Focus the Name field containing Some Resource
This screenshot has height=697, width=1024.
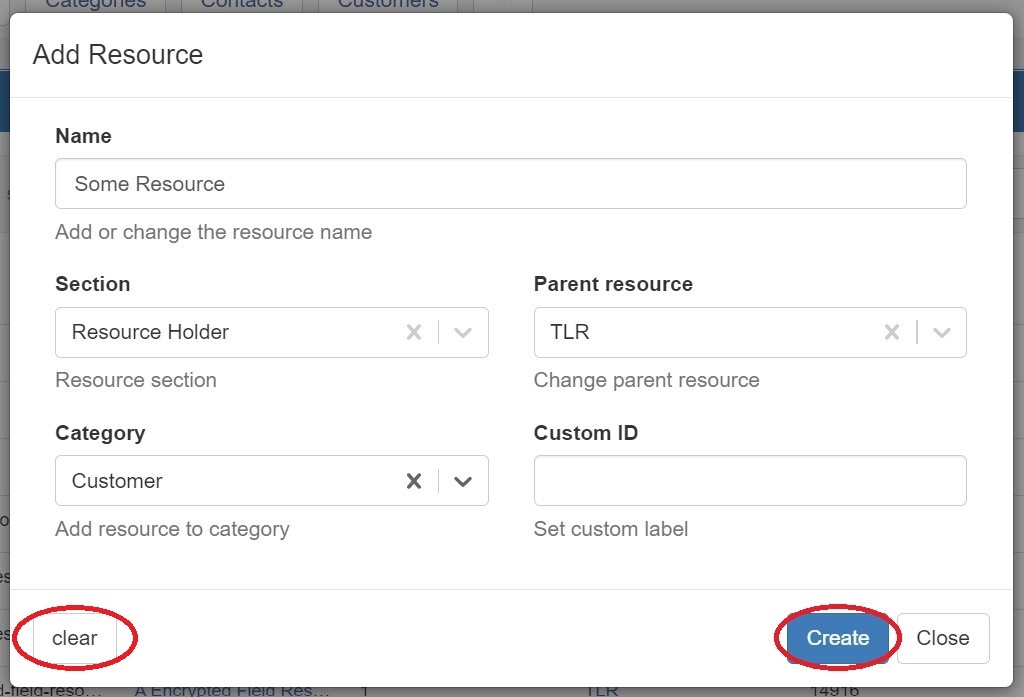click(510, 184)
